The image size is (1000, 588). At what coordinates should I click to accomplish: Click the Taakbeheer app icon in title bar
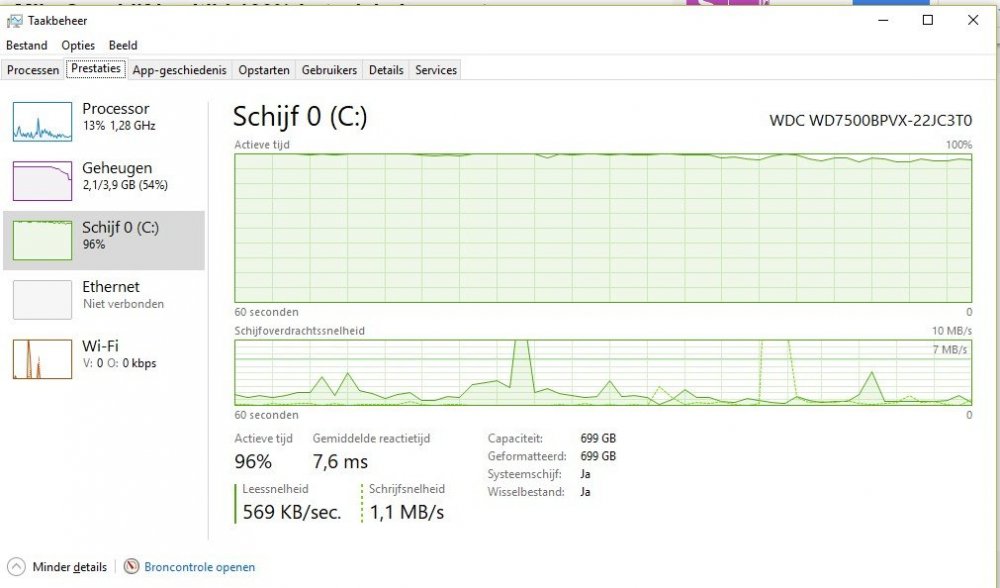[15, 20]
